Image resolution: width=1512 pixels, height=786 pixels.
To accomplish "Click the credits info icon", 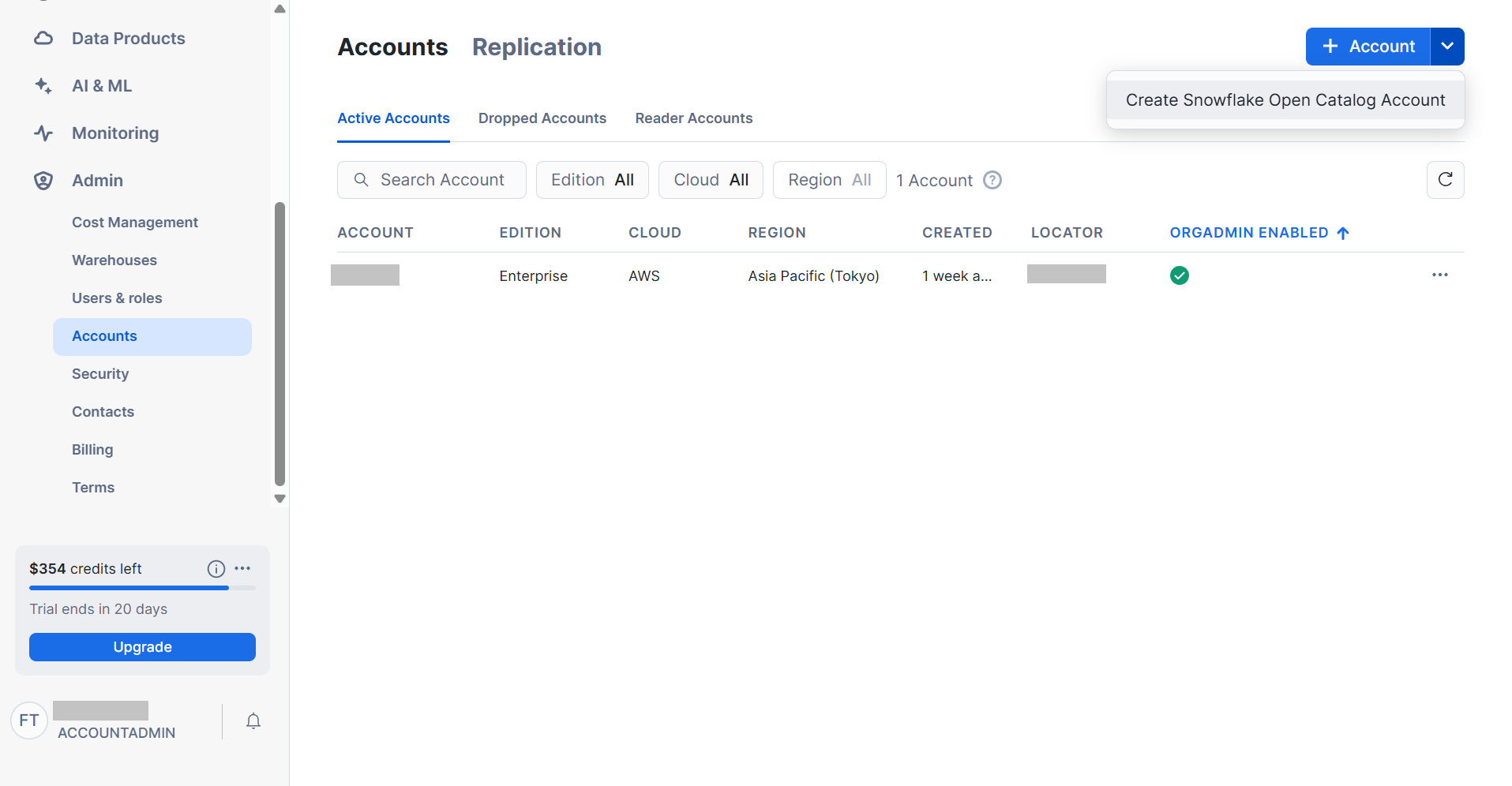I will pos(216,569).
